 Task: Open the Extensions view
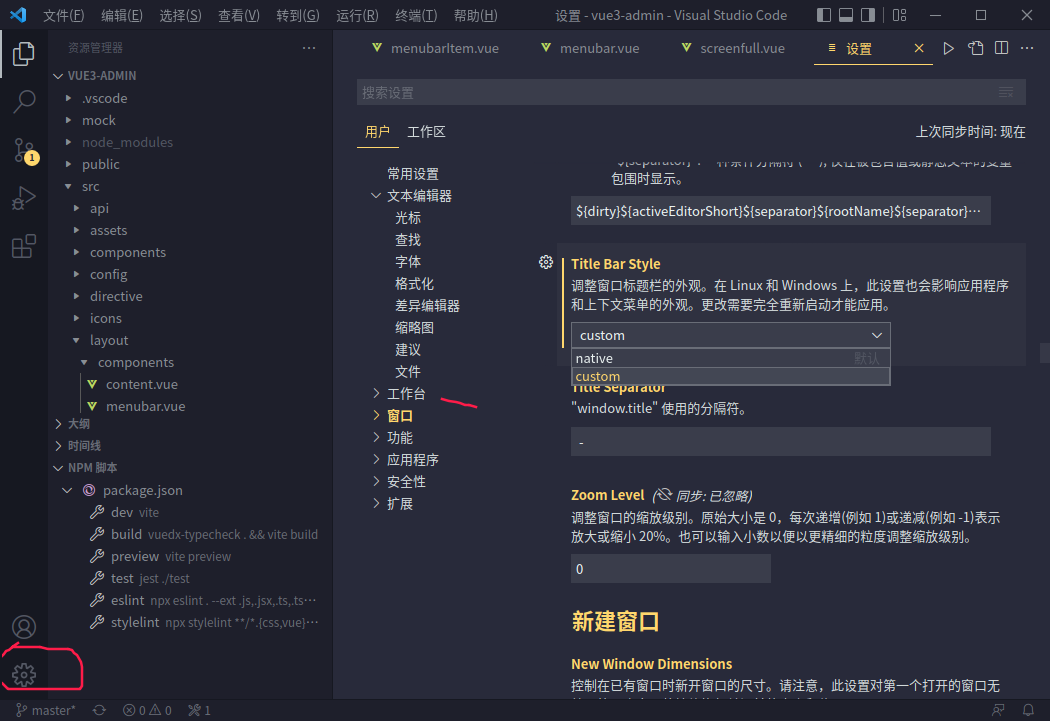tap(23, 246)
